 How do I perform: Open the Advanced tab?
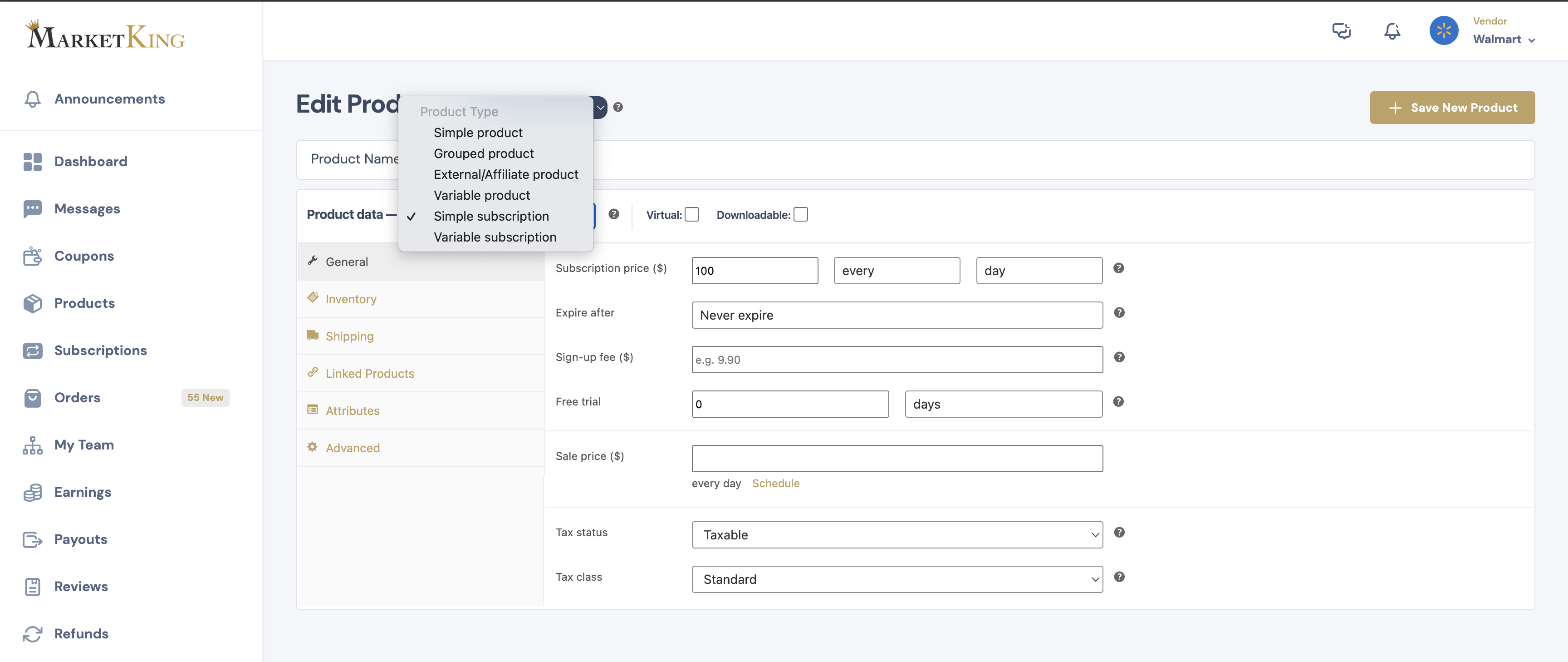(421, 448)
